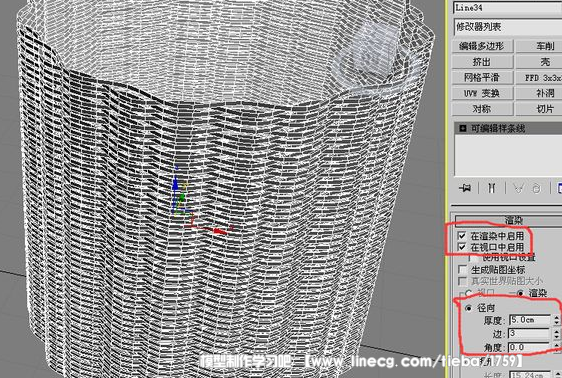
Task: Enable the 生成贴图坐标 checkbox
Action: coord(462,269)
